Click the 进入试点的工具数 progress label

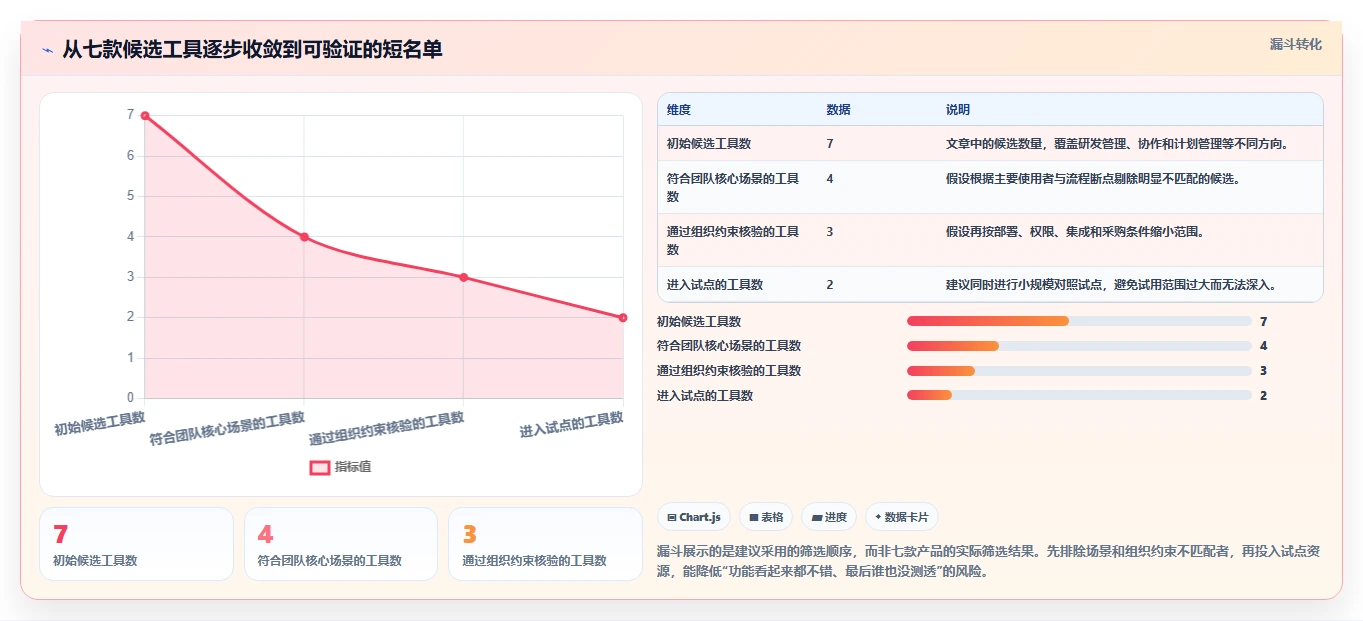705,395
